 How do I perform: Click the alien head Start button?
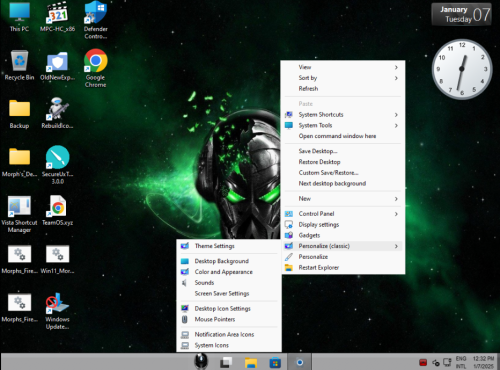click(201, 361)
